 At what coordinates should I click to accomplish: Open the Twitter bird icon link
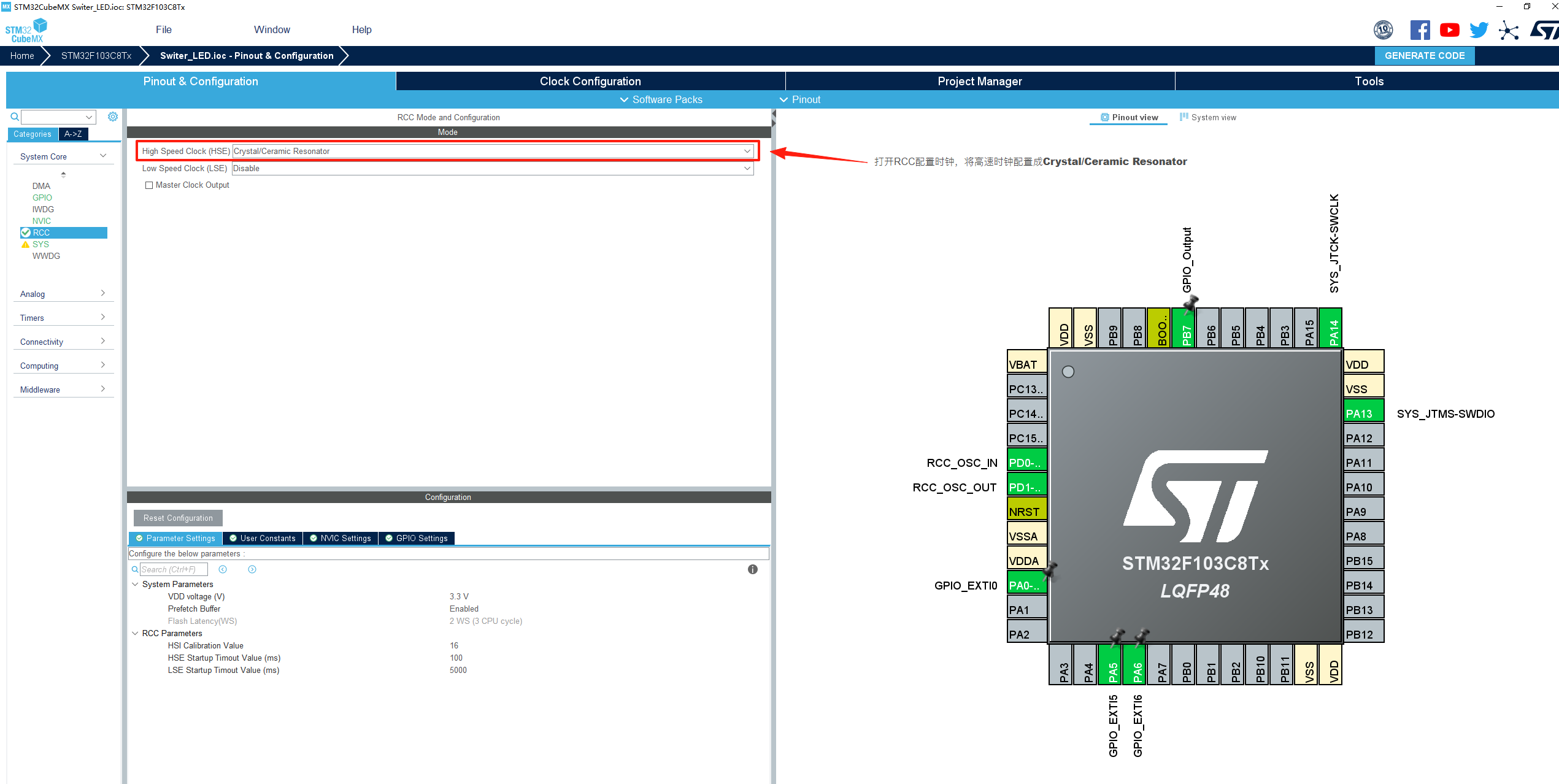(1479, 30)
